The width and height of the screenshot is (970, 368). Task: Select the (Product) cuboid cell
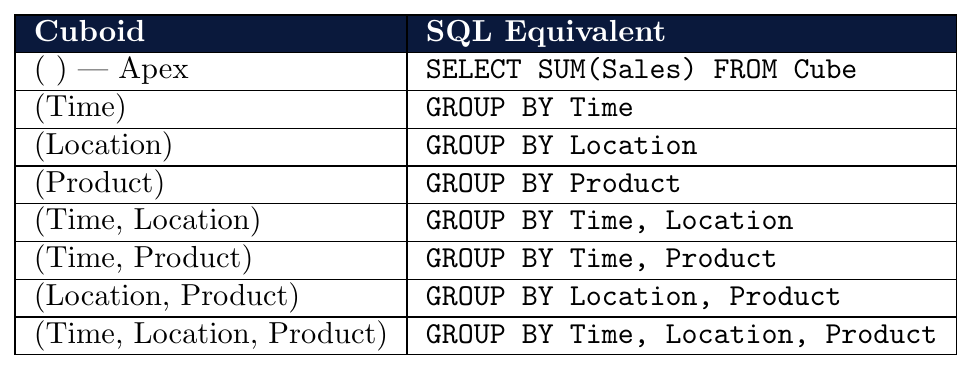coord(210,185)
